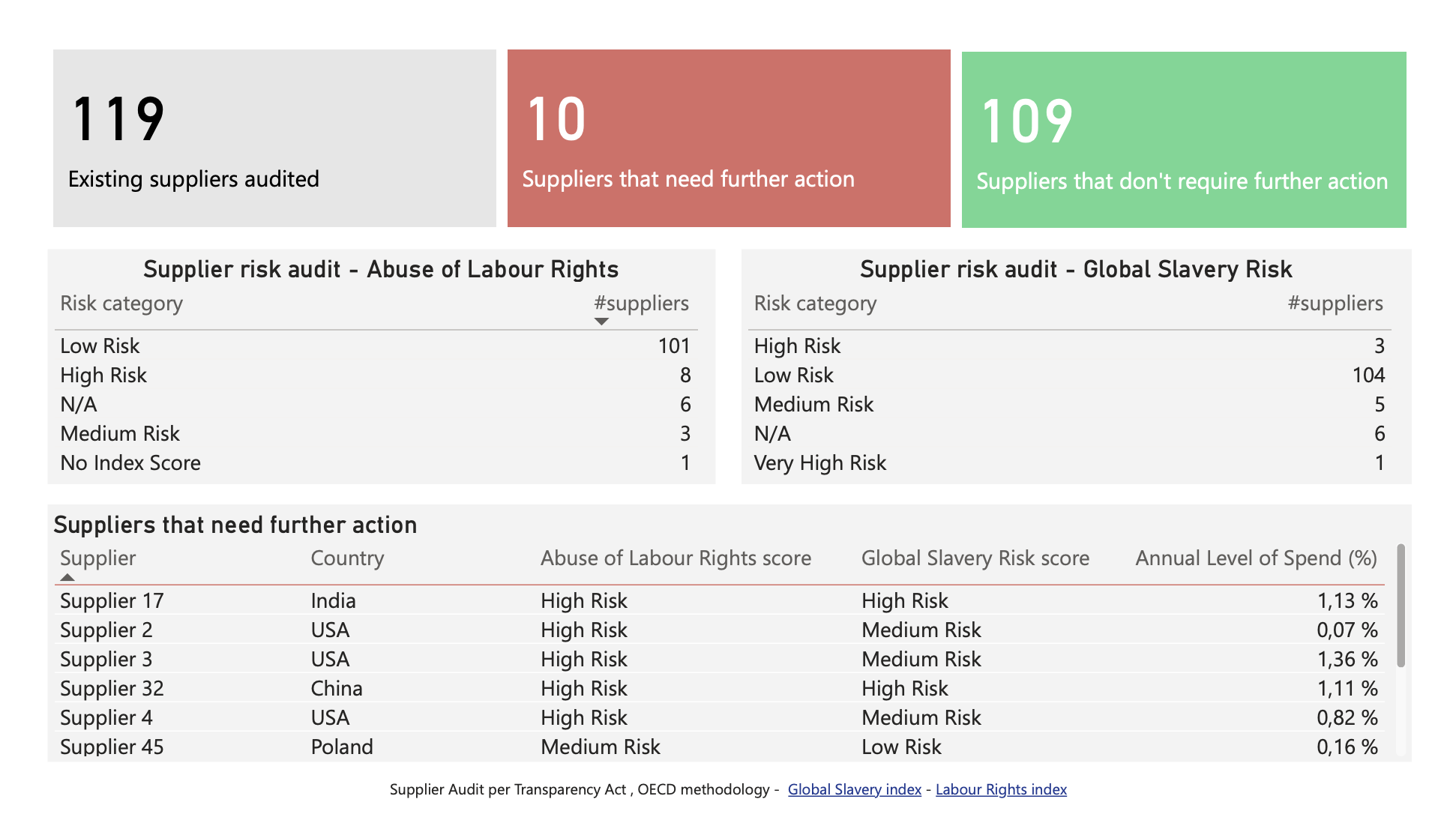Sort by Abuse of Labour Rights score header

(676, 558)
